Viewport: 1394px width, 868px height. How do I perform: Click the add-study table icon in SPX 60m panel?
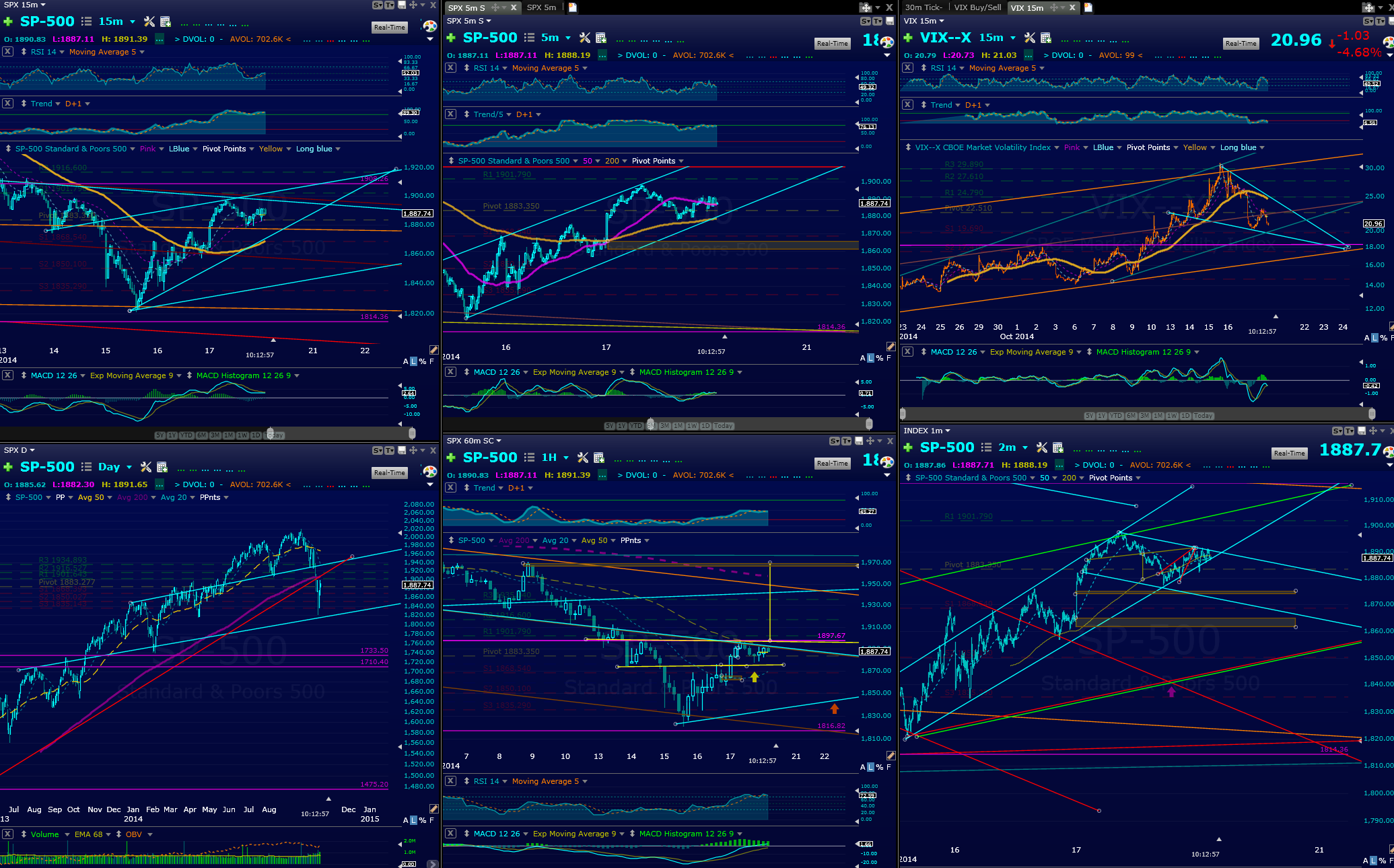point(599,458)
